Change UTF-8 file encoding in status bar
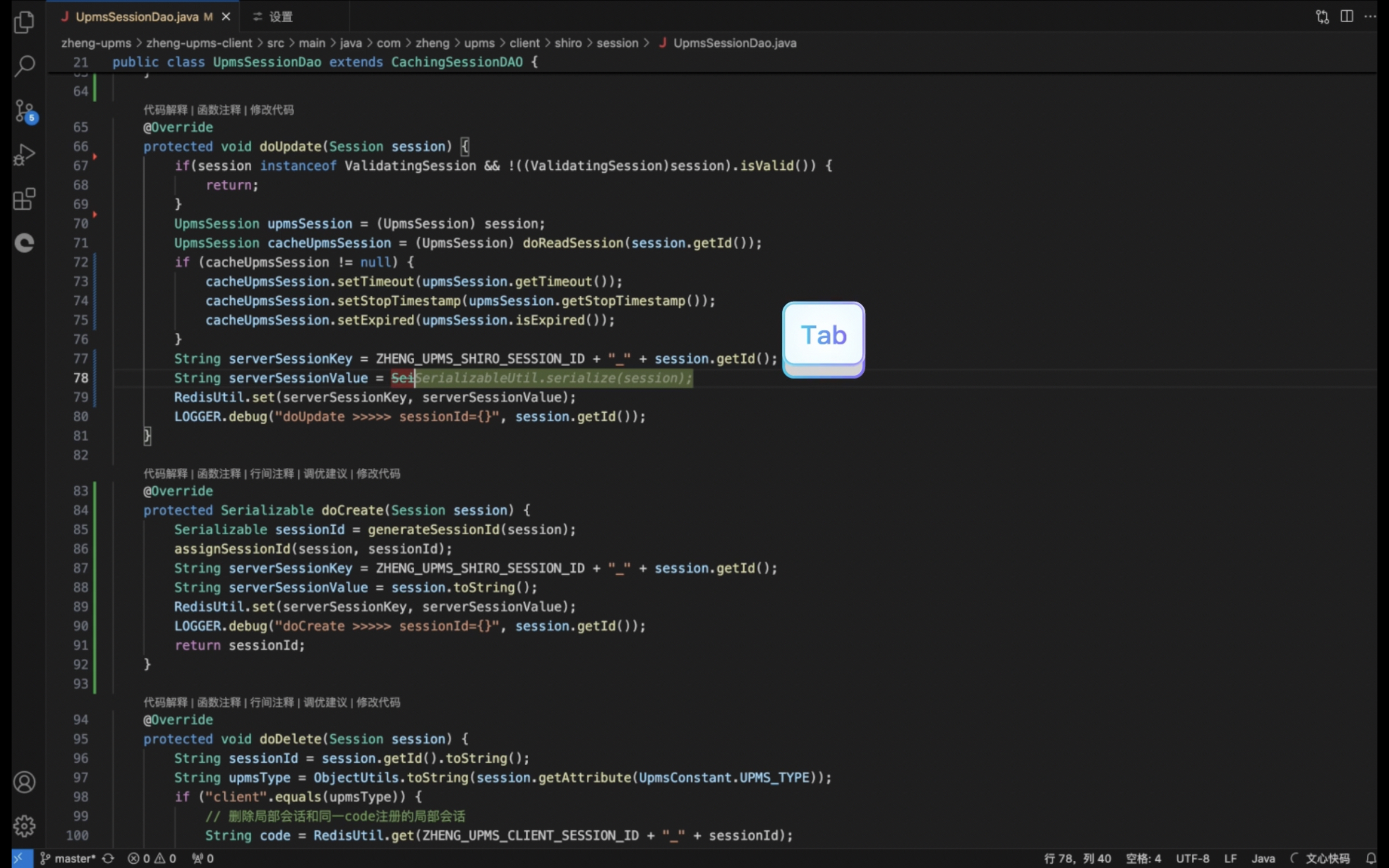 pyautogui.click(x=1192, y=858)
